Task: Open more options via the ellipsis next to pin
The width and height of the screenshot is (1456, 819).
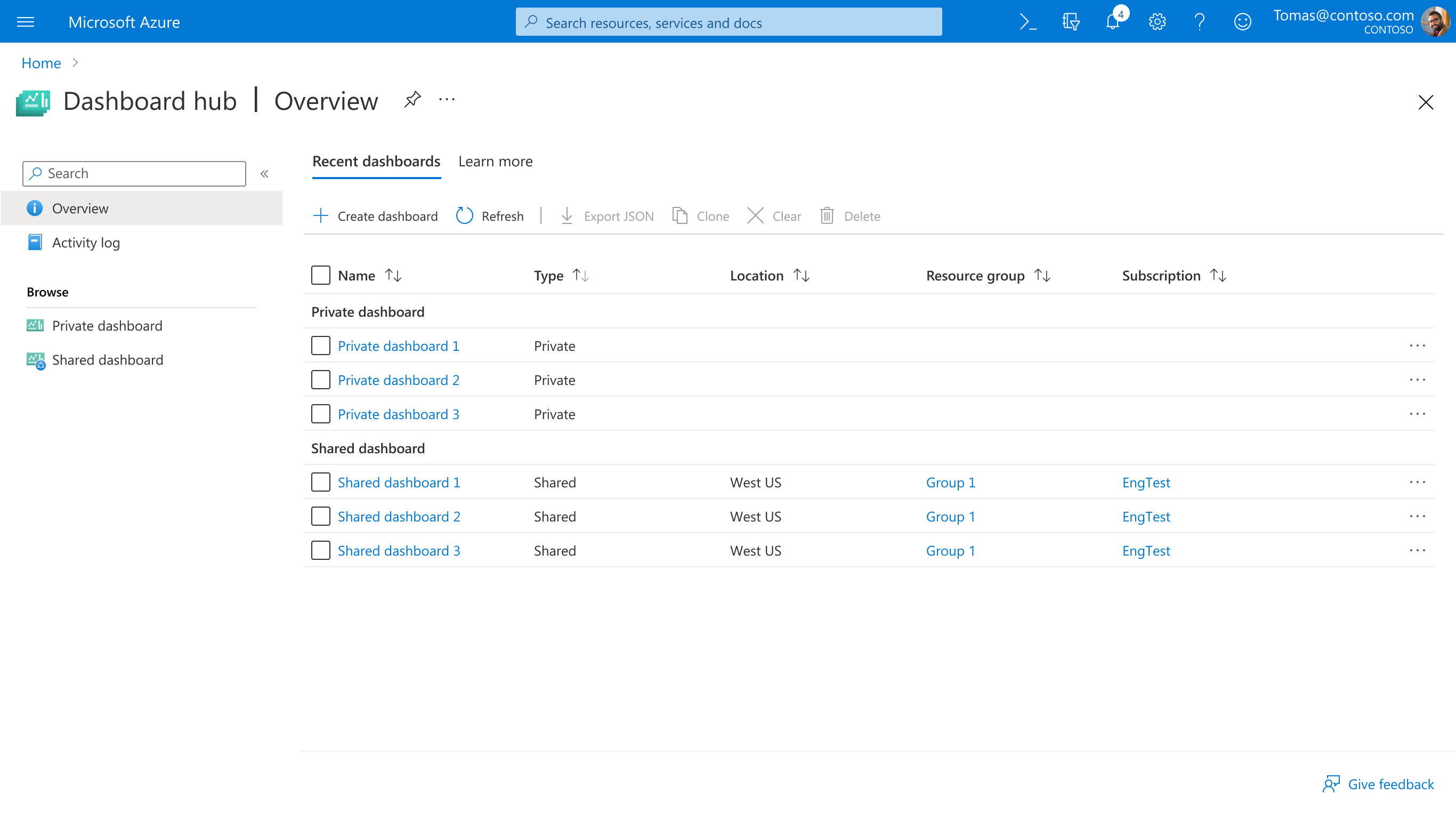Action: coord(447,100)
